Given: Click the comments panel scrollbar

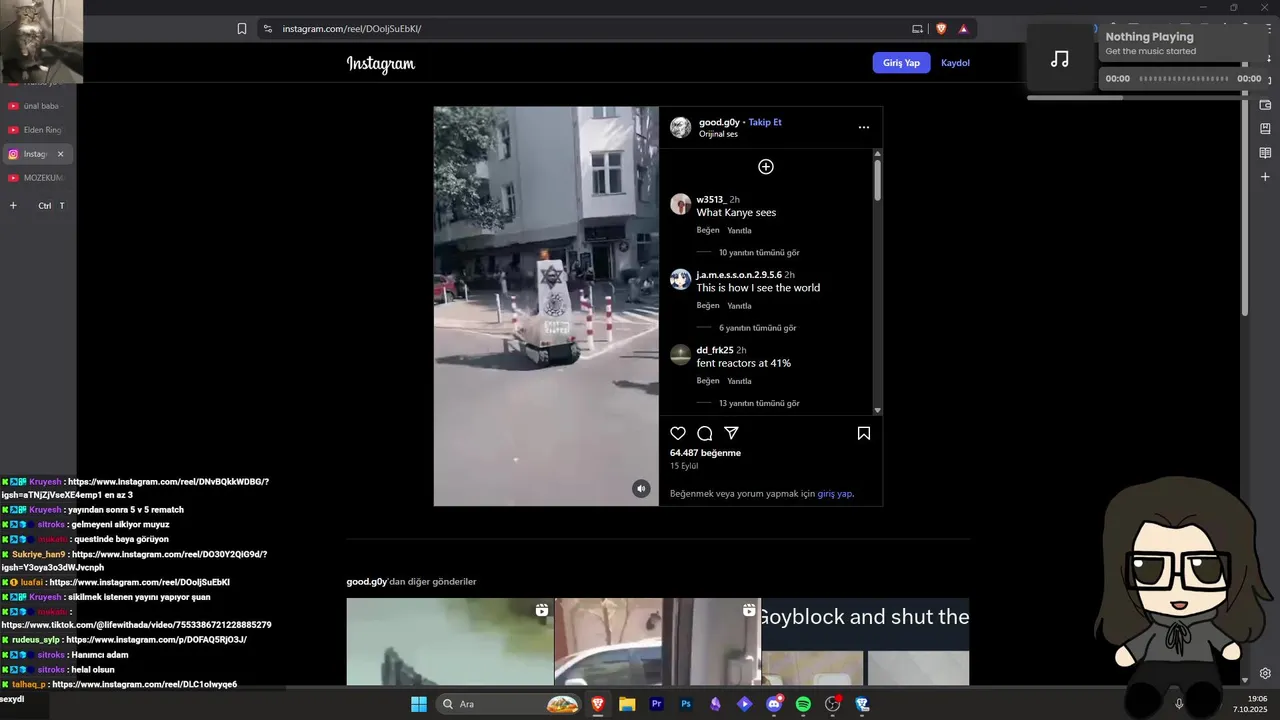Looking at the screenshot, I should pos(878,180).
